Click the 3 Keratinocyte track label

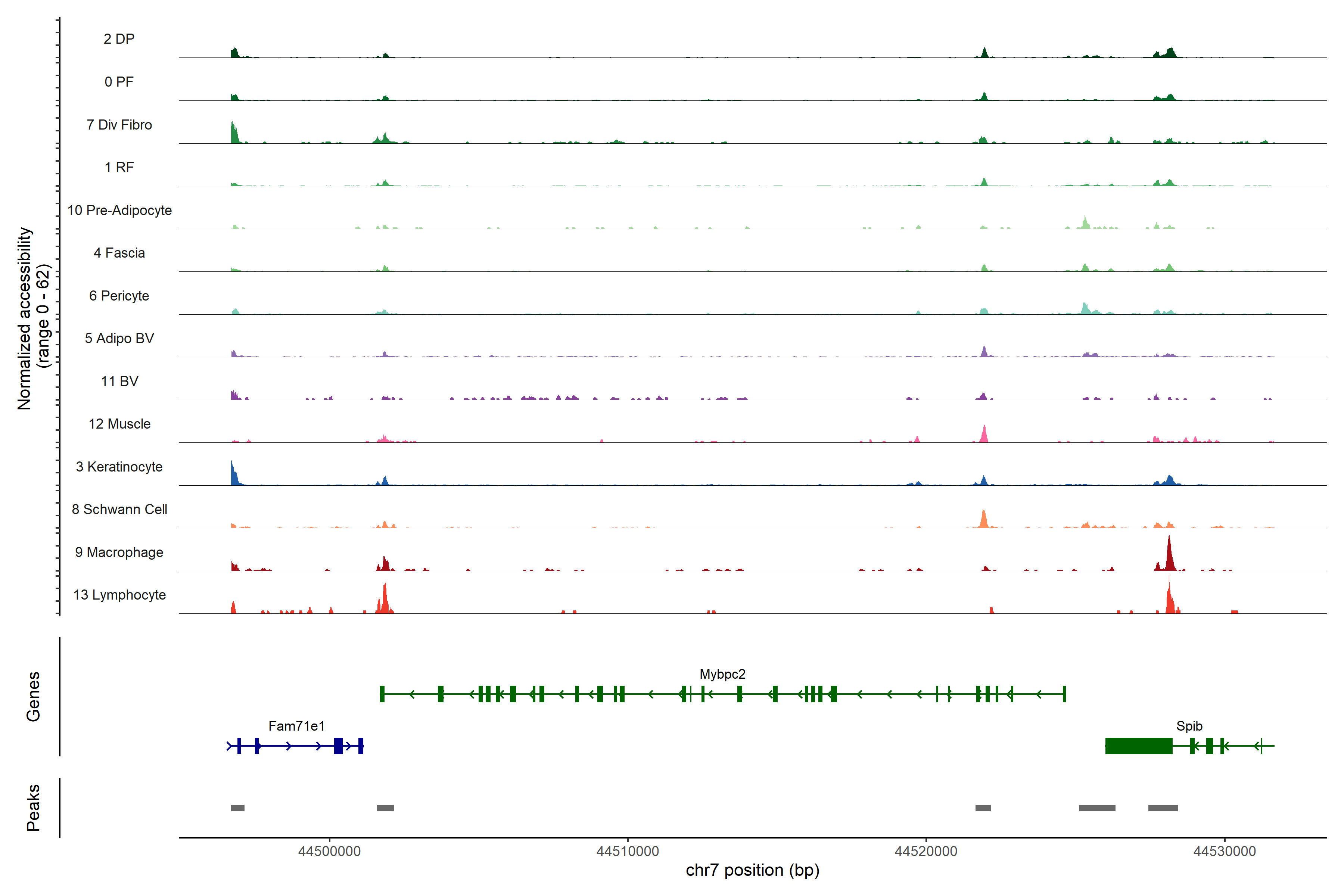[119, 467]
